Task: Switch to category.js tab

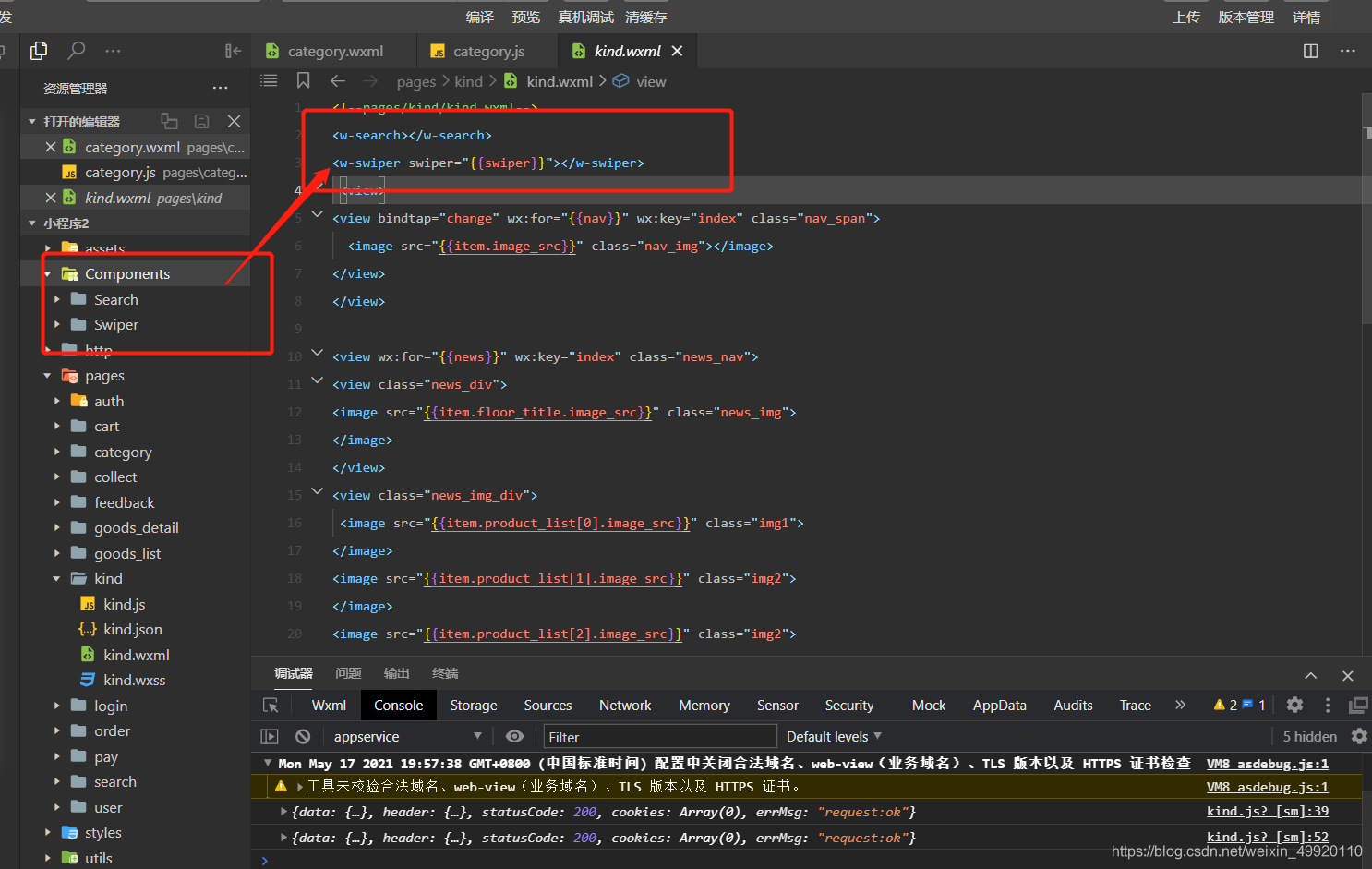Action: pos(487,51)
